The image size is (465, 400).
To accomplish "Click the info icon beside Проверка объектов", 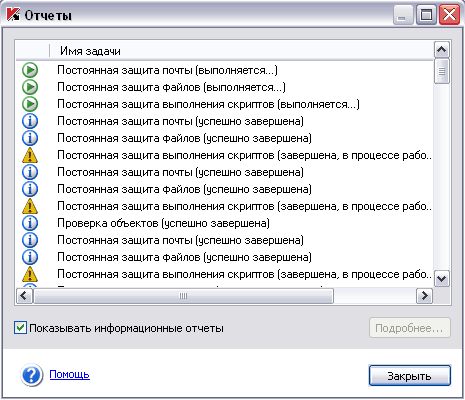I will pos(30,223).
